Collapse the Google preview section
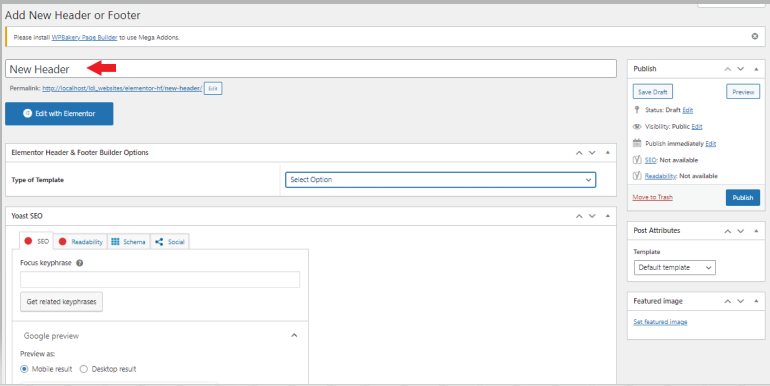This screenshot has height=386, width=770. (x=294, y=335)
